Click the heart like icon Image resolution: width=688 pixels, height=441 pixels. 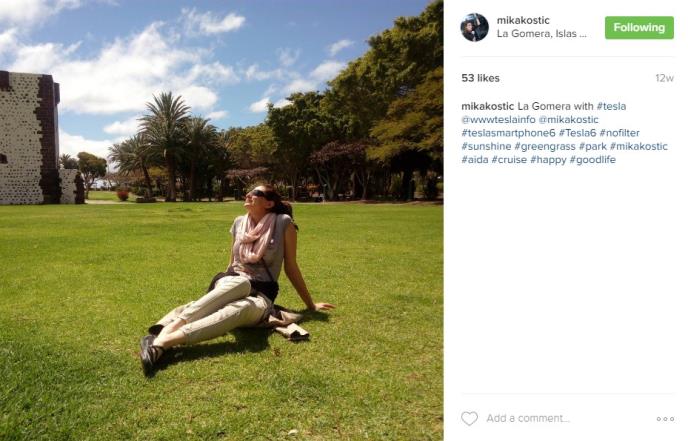pos(469,418)
